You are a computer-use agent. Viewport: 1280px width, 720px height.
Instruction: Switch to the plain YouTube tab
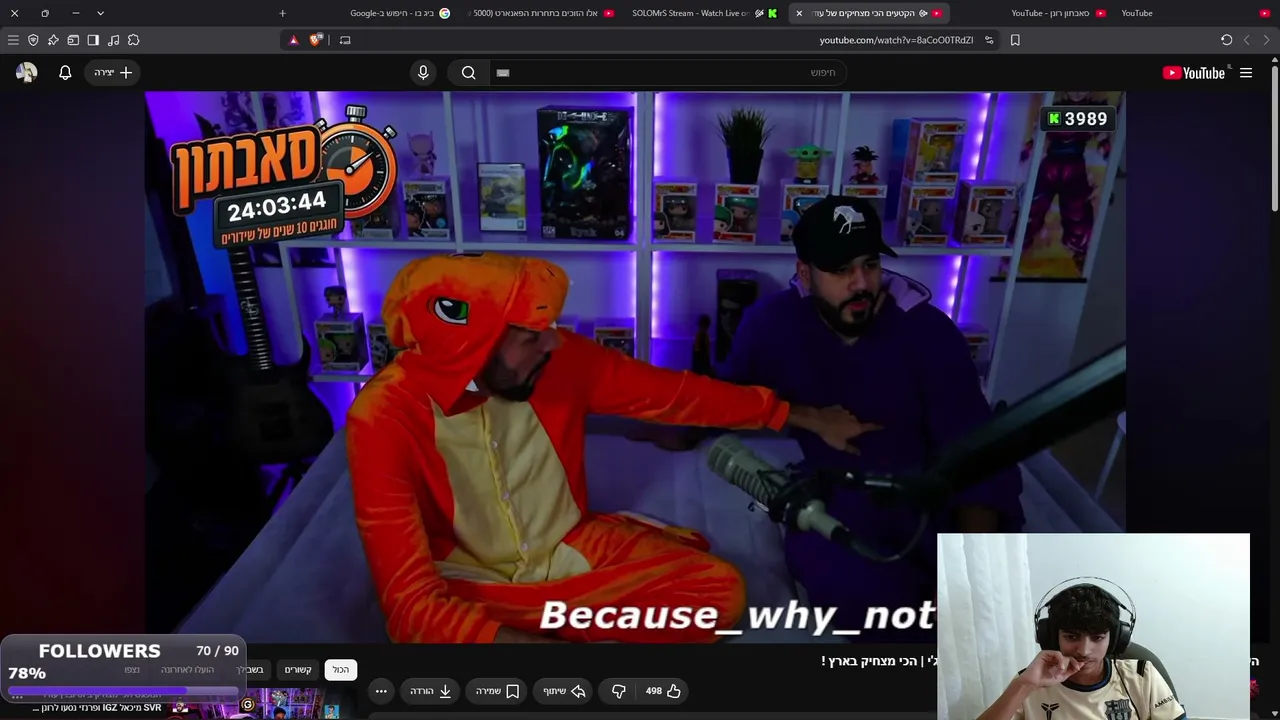(1195, 13)
